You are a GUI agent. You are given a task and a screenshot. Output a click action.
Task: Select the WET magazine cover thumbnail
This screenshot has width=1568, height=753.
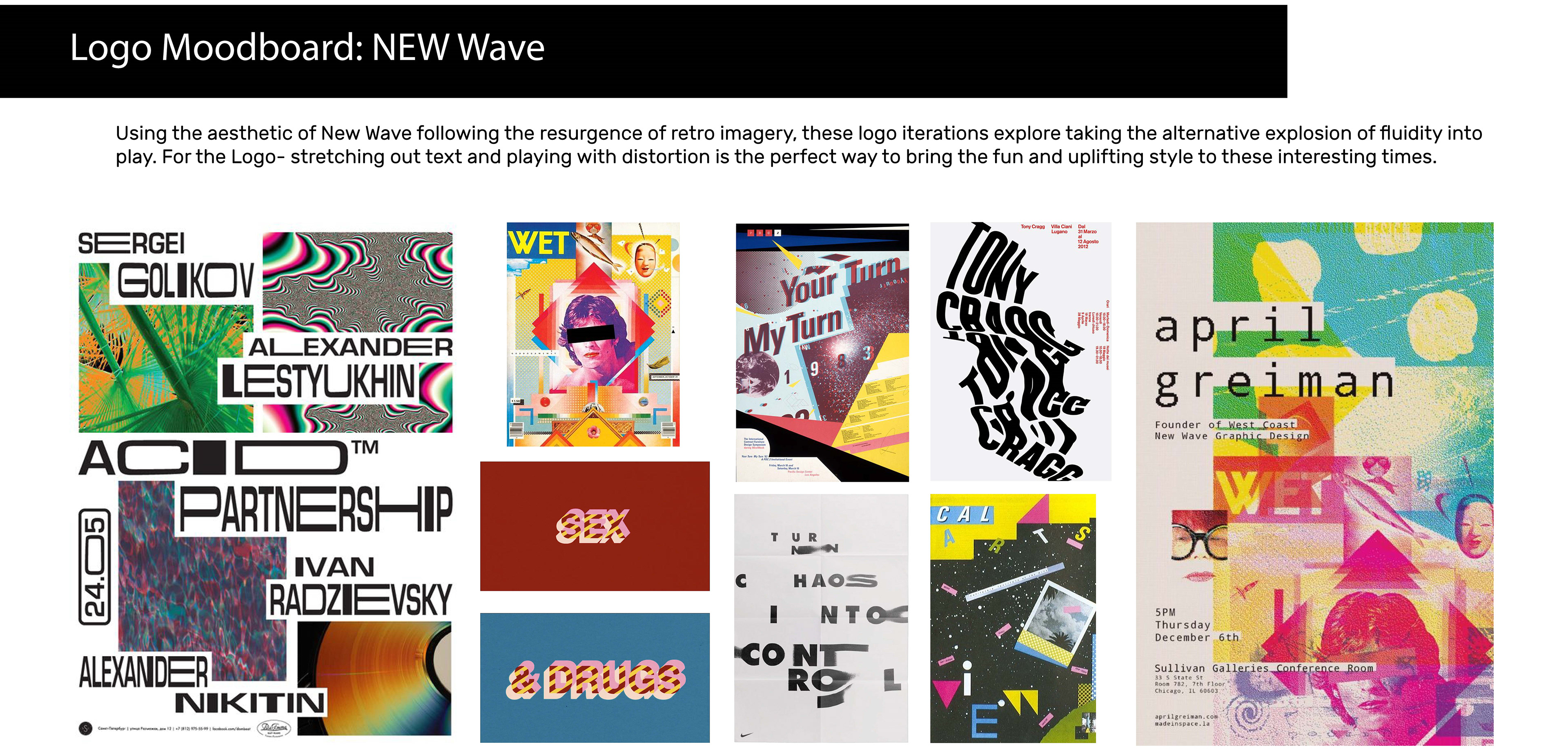pyautogui.click(x=593, y=335)
